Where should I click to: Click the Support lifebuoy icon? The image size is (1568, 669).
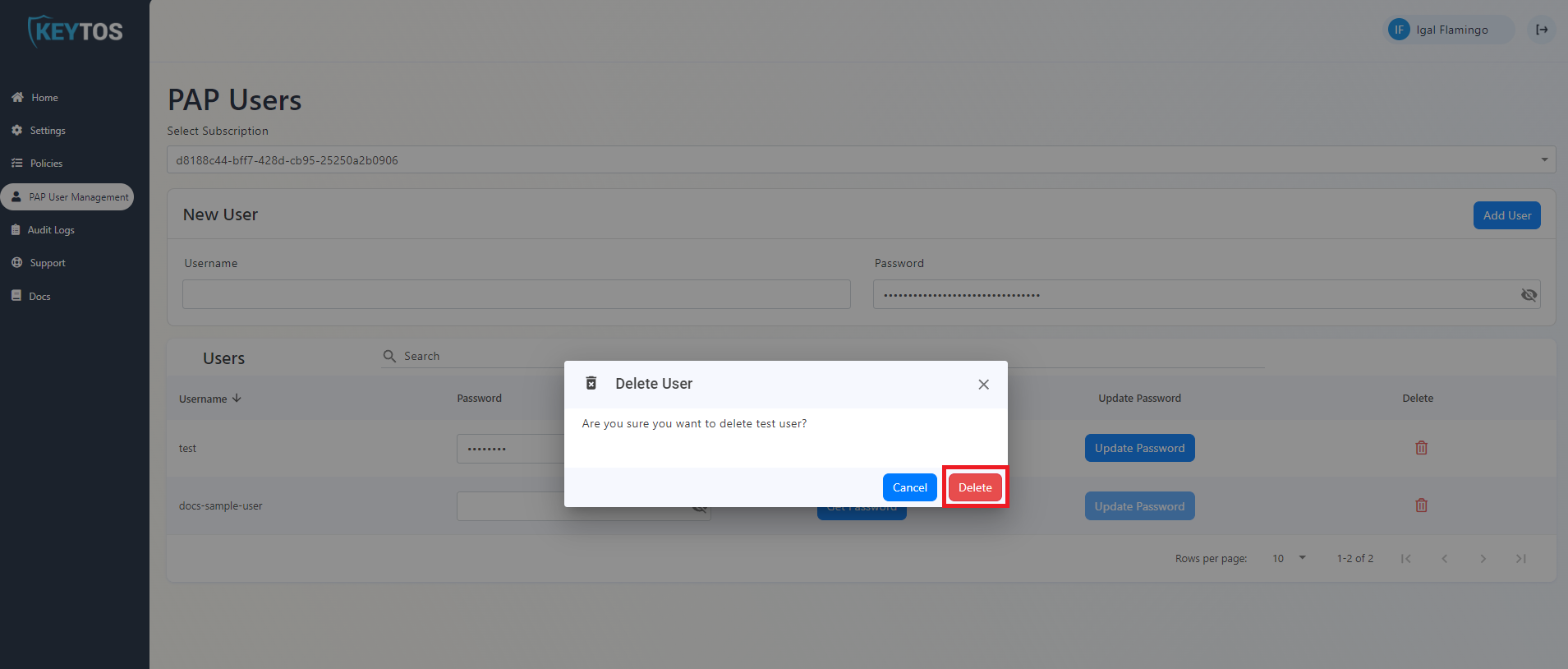click(16, 262)
